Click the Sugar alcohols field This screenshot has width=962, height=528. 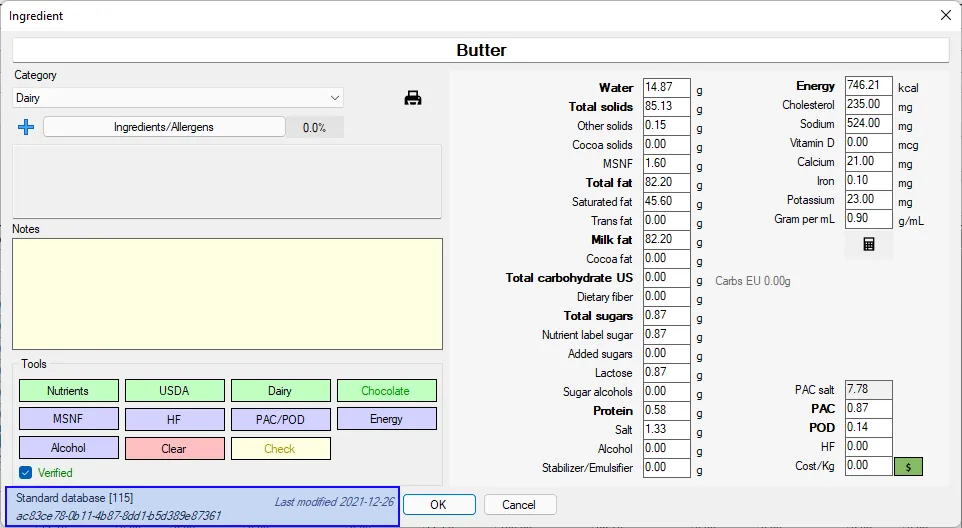pos(666,392)
